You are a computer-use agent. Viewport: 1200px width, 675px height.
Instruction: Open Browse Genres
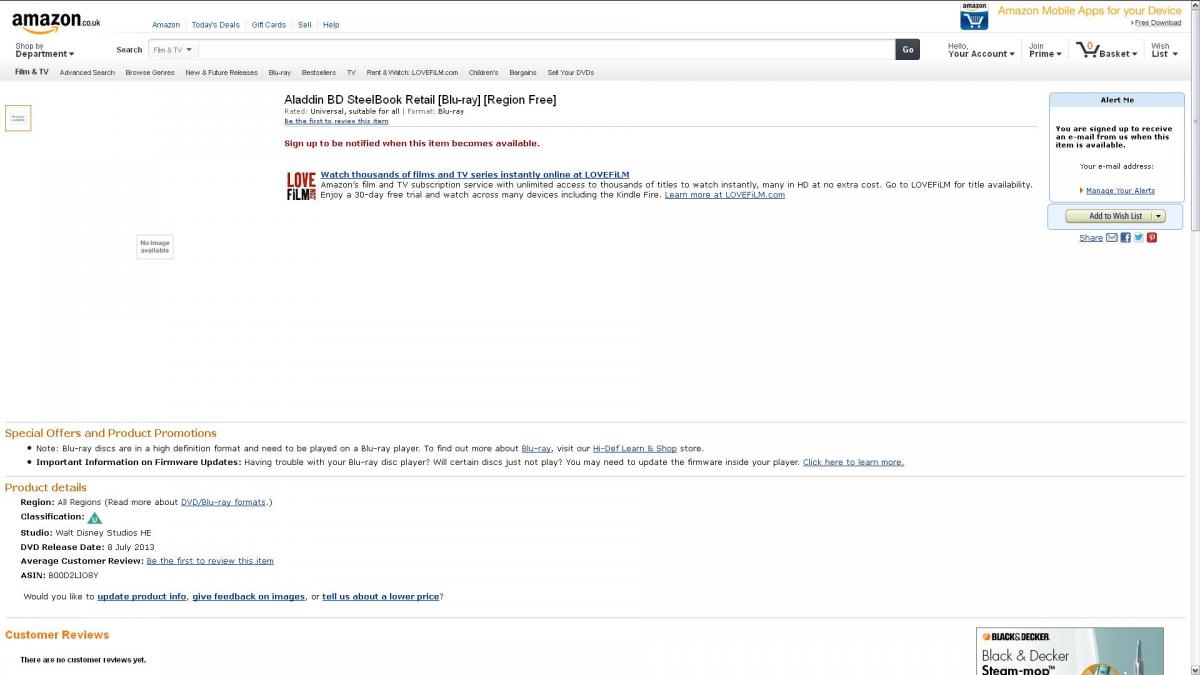point(150,72)
